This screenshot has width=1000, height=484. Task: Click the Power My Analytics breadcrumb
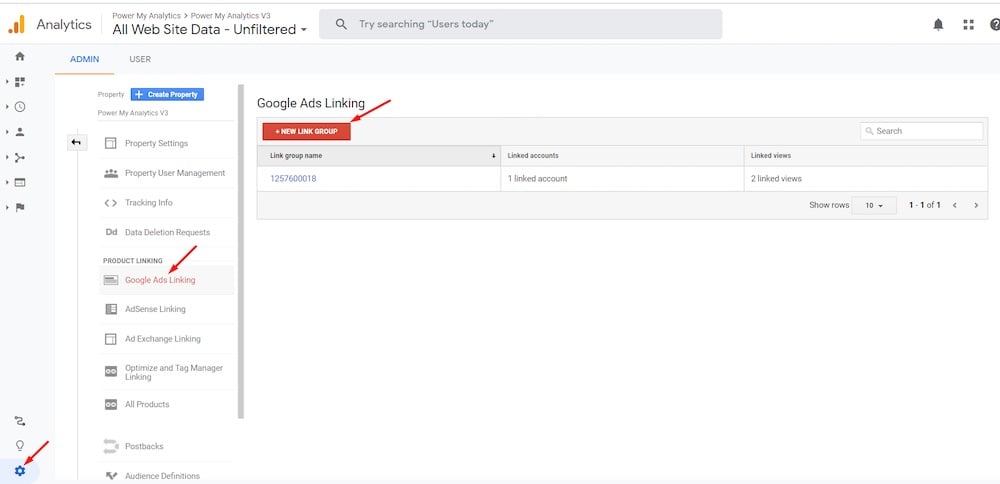[146, 16]
